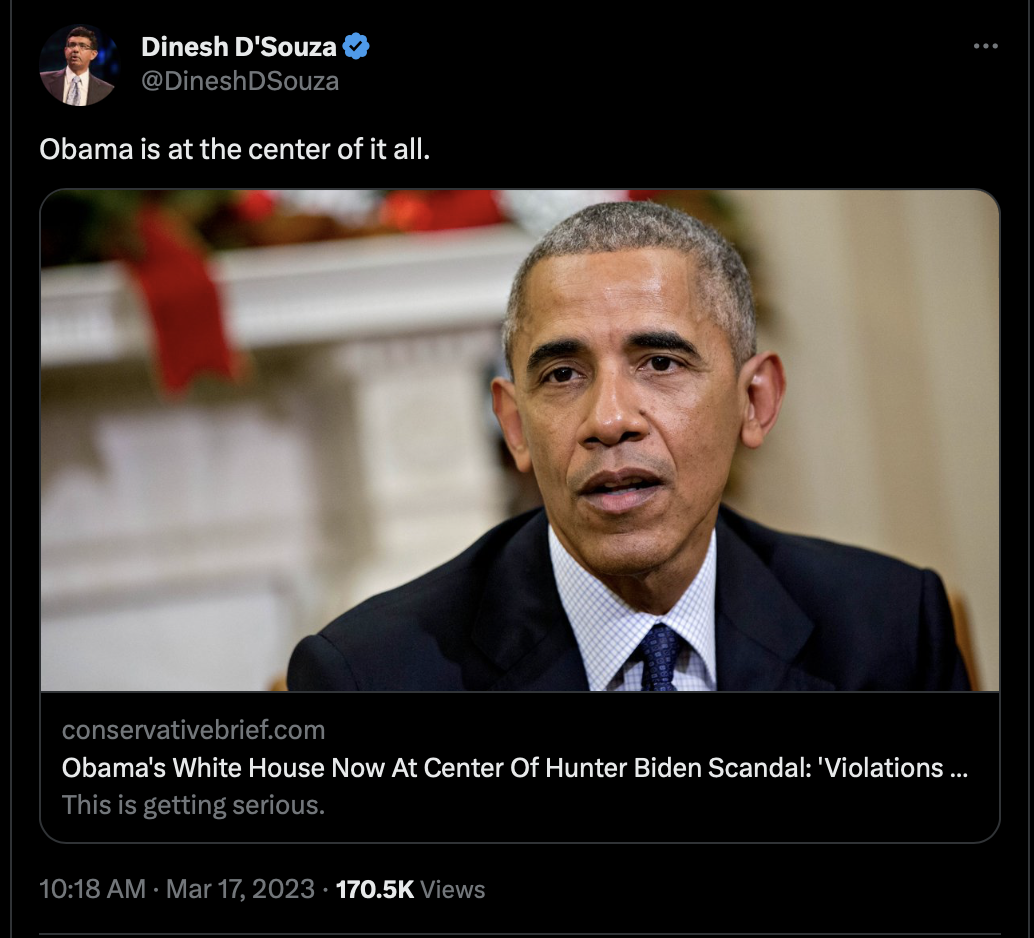Image resolution: width=1034 pixels, height=938 pixels.
Task: Click the 10:18 AM timestamp
Action: (92, 889)
